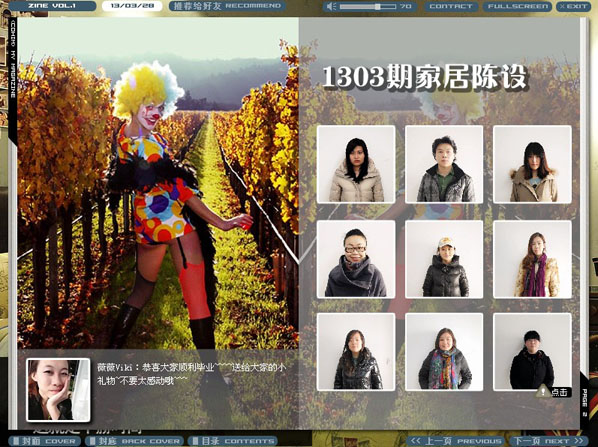Image resolution: width=598 pixels, height=447 pixels.
Task: Adjust the volume slider
Action: click(x=368, y=6)
